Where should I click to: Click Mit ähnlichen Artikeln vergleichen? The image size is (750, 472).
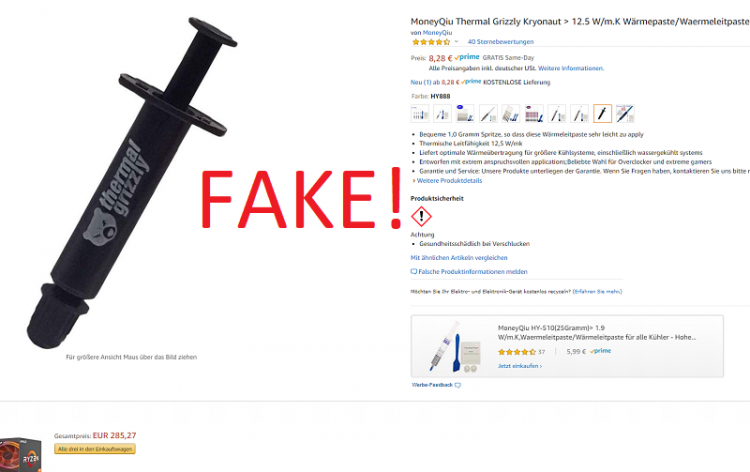[x=459, y=258]
